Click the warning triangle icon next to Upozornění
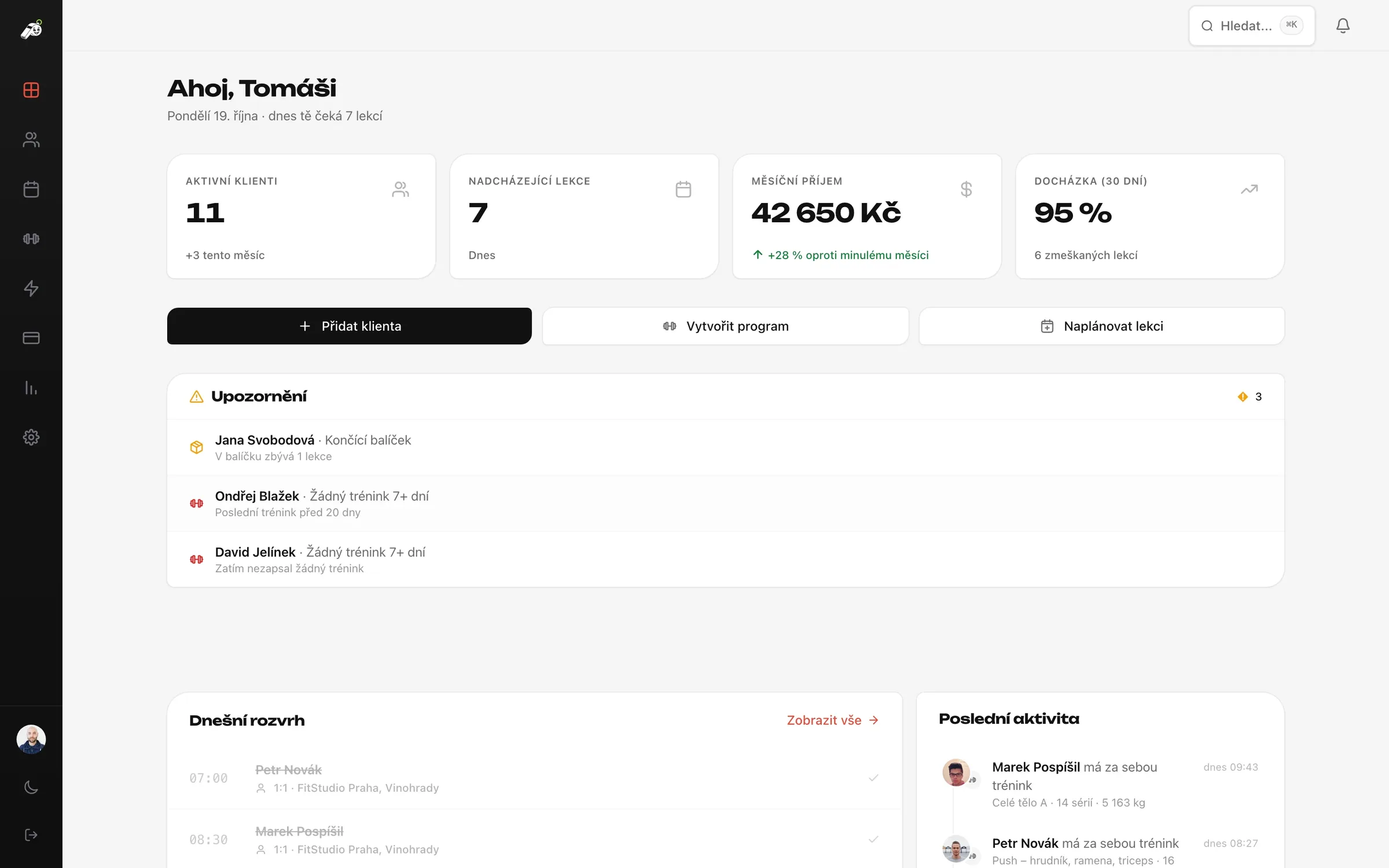The image size is (1389, 868). tap(197, 396)
